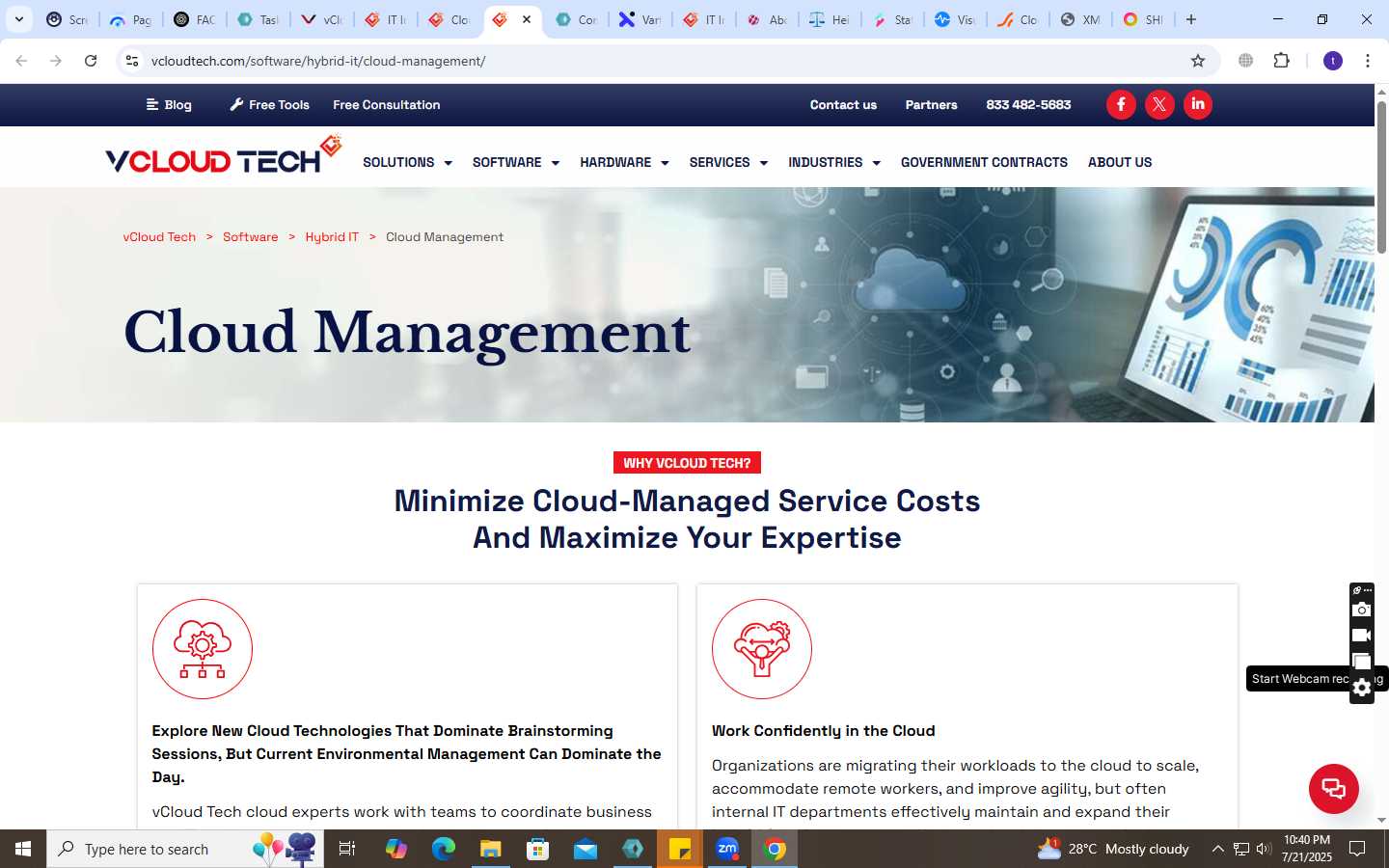Open Task View on the taskbar

[347, 849]
